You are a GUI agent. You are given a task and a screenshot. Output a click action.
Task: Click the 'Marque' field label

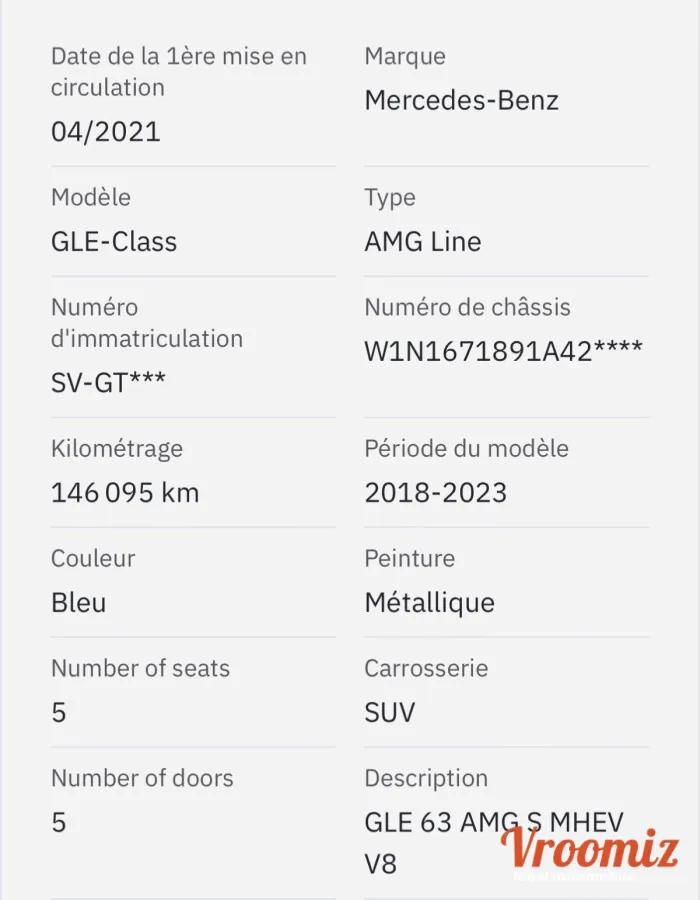point(405,57)
